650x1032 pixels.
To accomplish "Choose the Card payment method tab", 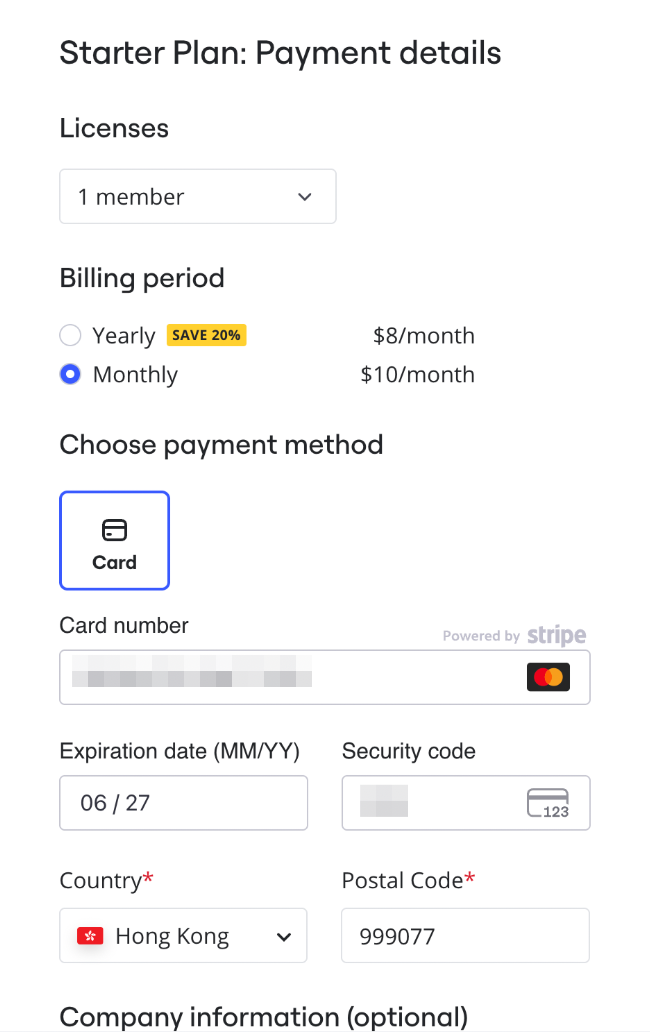I will (115, 541).
